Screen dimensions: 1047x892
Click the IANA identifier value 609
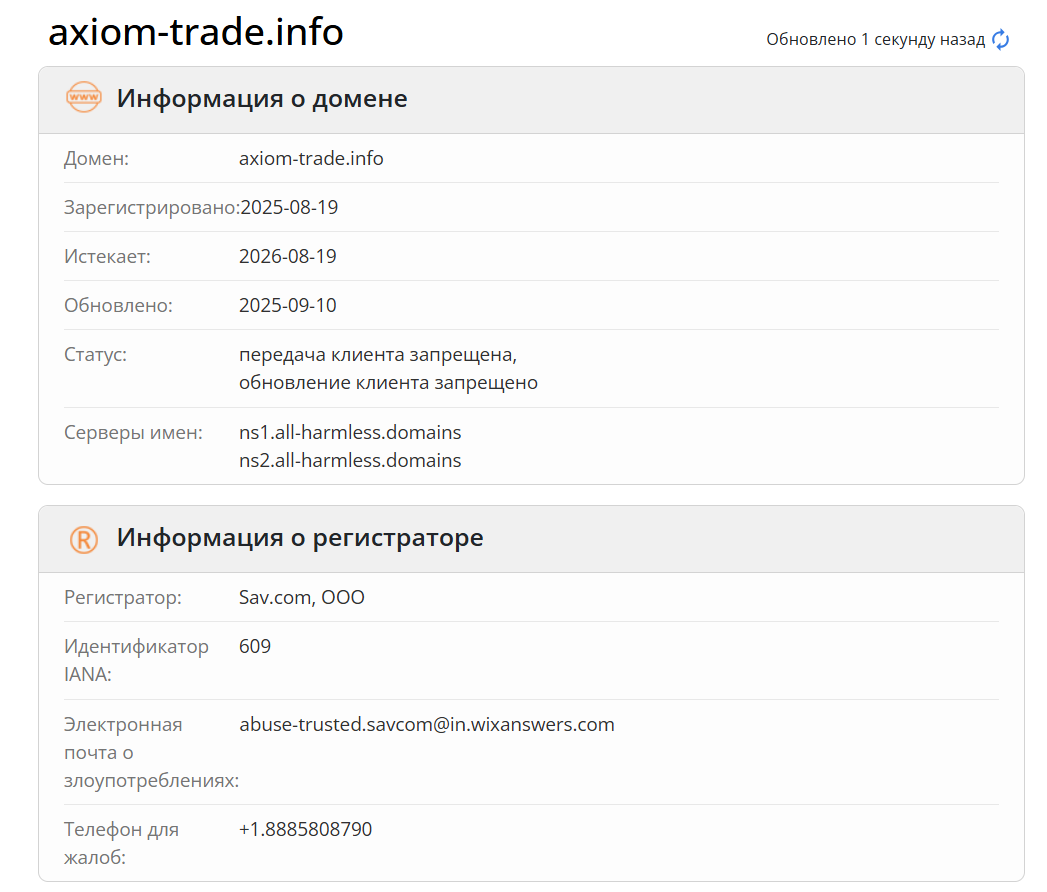click(x=255, y=647)
